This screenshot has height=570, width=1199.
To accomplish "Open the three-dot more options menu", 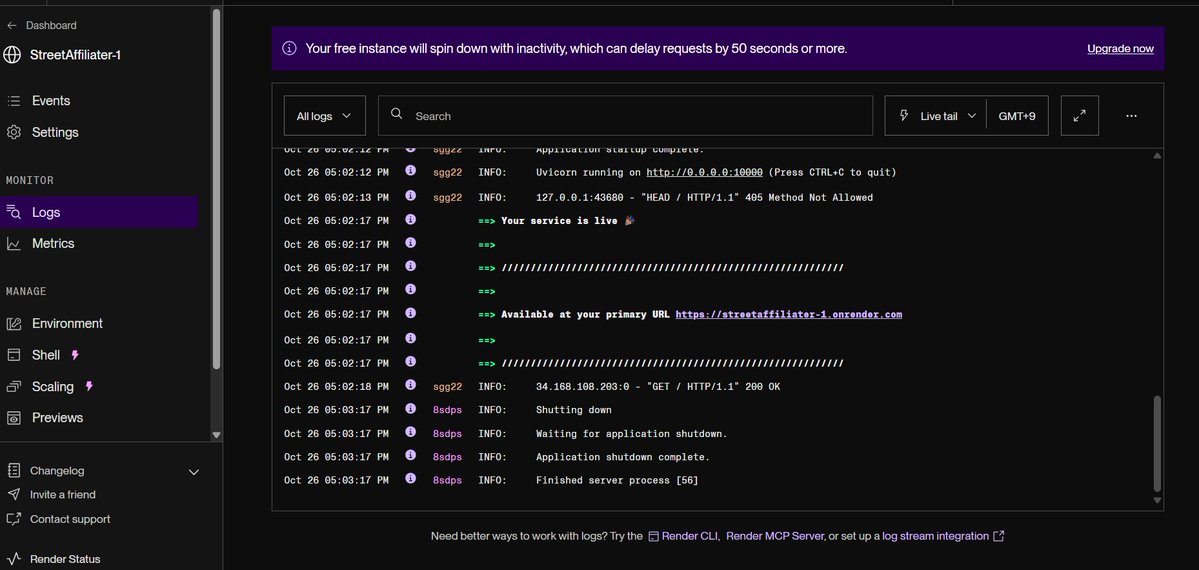I will [x=1132, y=116].
